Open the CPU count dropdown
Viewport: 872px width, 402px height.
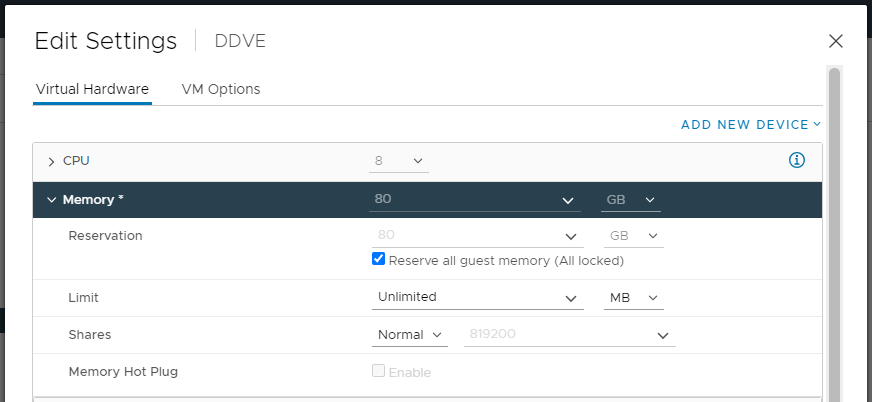[x=399, y=160]
